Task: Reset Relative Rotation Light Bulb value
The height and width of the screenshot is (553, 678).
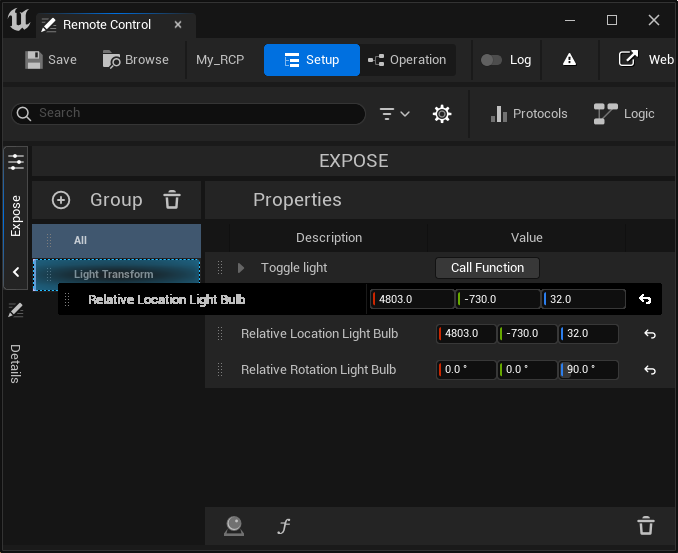Action: (649, 370)
